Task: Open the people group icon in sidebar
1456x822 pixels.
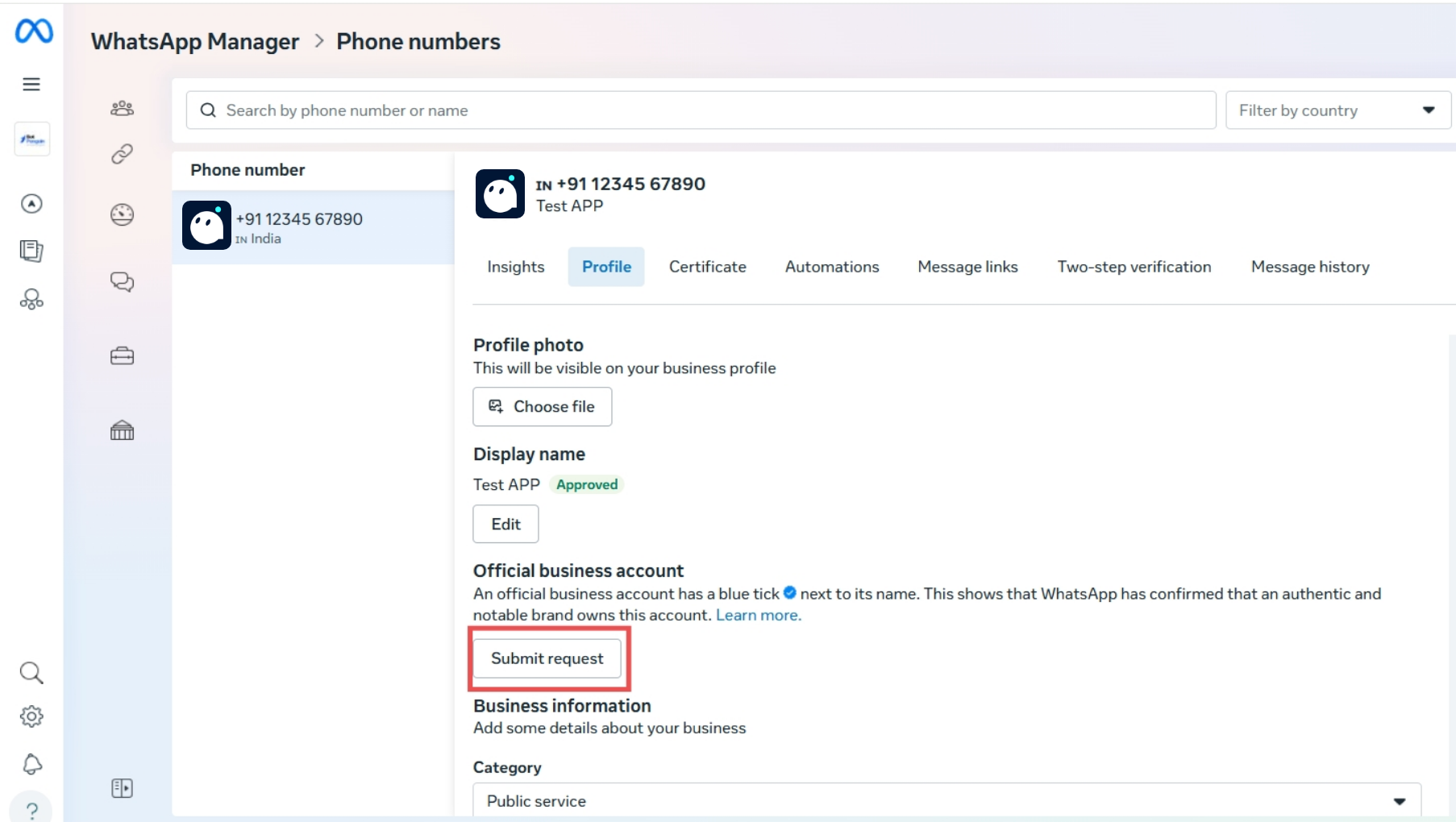Action: 123,108
